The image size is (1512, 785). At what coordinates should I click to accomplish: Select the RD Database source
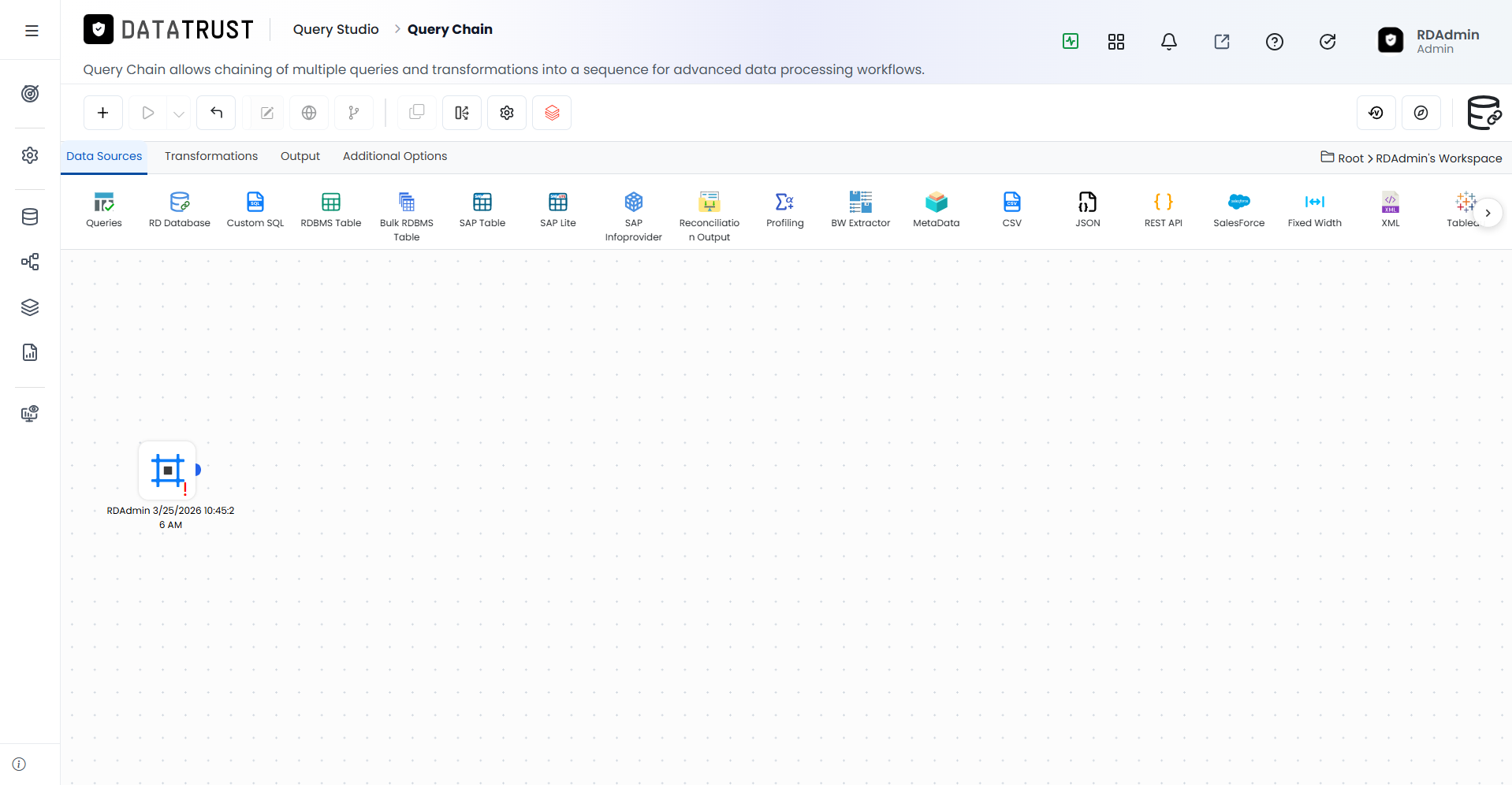180,210
